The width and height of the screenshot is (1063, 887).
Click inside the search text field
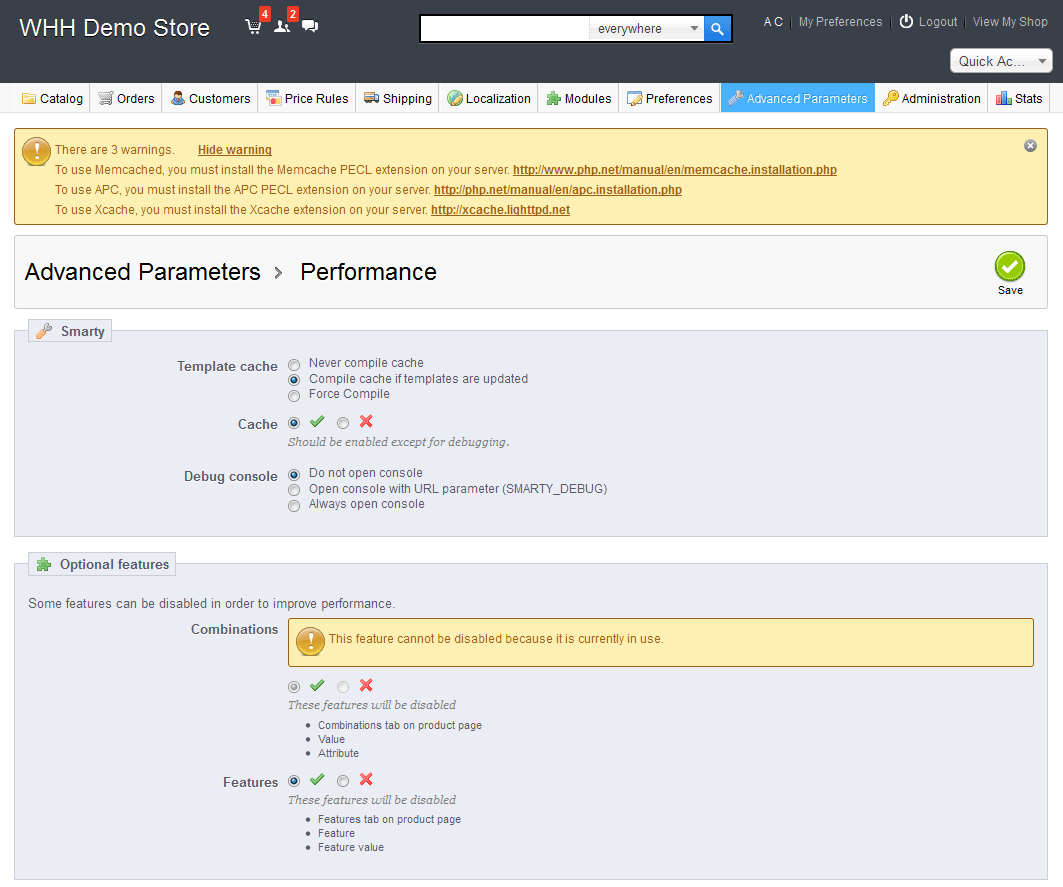click(x=505, y=29)
